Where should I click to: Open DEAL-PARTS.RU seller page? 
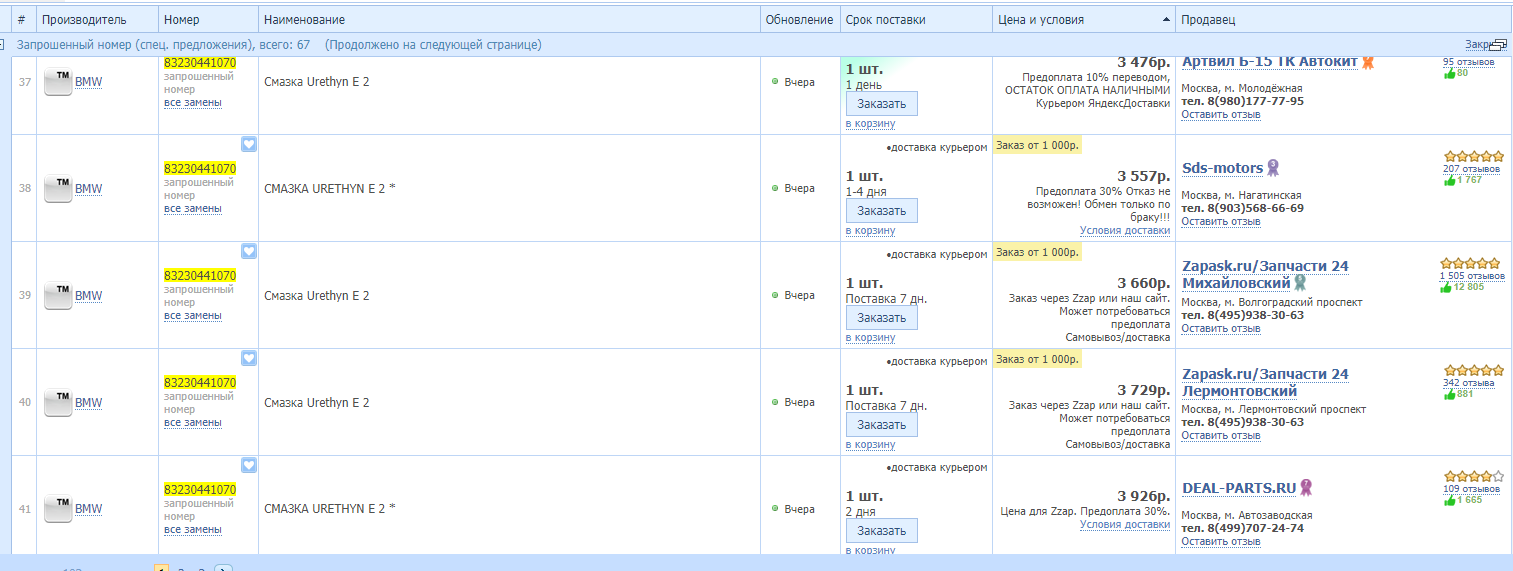[x=1238, y=488]
